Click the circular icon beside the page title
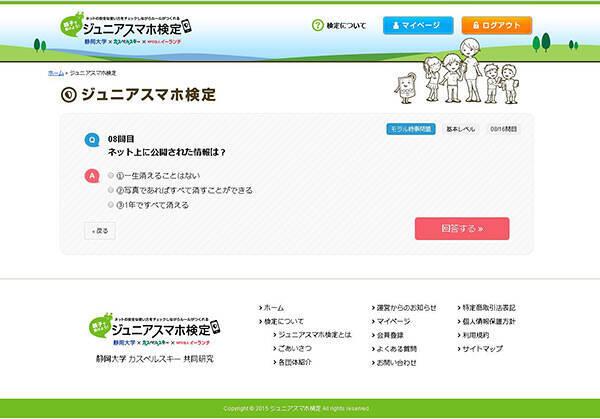600x419 pixels. 69,95
